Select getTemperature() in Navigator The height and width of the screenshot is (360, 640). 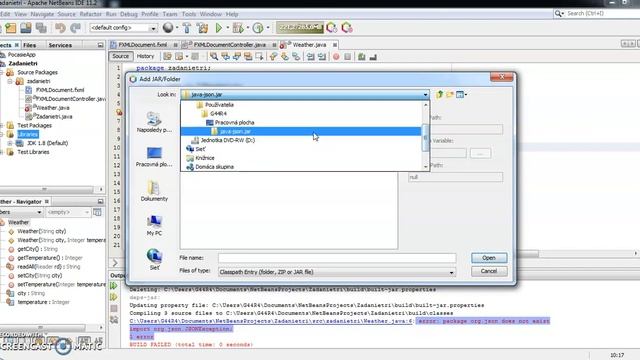50,258
